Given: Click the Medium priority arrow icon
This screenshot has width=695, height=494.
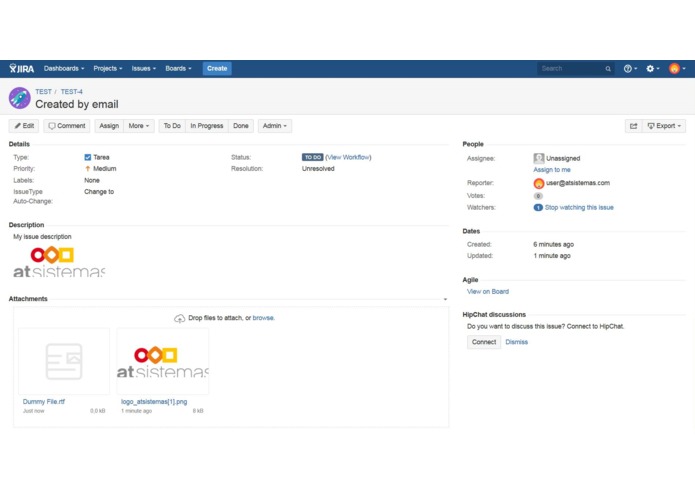Looking at the screenshot, I should coord(87,169).
